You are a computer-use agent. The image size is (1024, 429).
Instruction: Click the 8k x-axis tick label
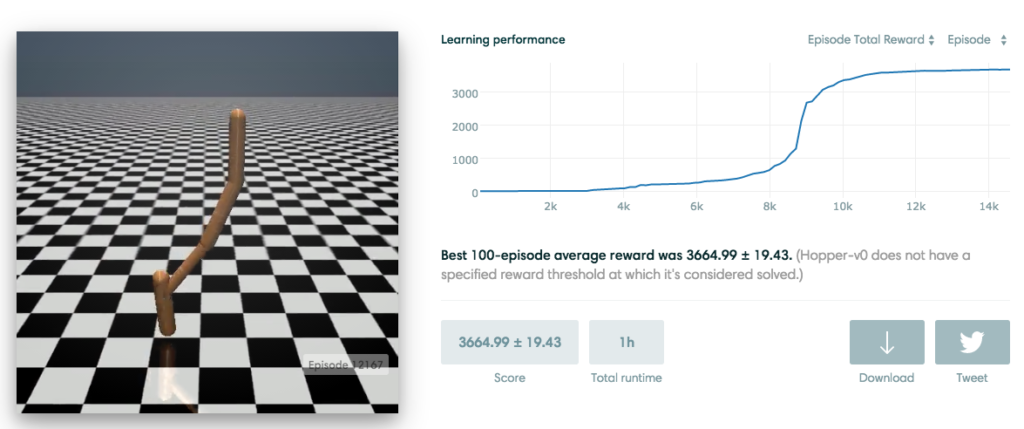(x=769, y=207)
